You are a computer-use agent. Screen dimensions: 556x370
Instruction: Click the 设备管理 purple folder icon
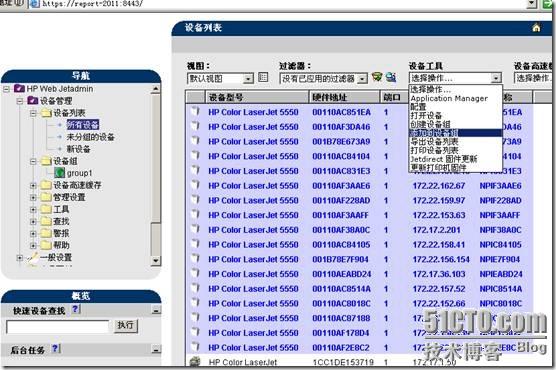(33, 100)
